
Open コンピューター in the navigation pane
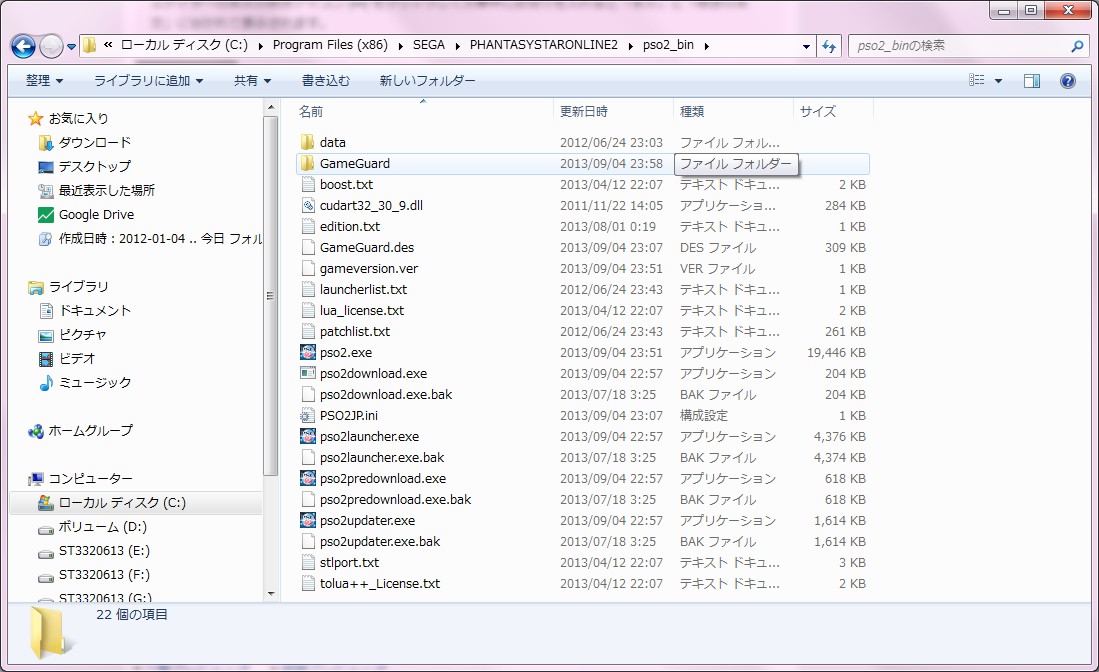tap(90, 479)
